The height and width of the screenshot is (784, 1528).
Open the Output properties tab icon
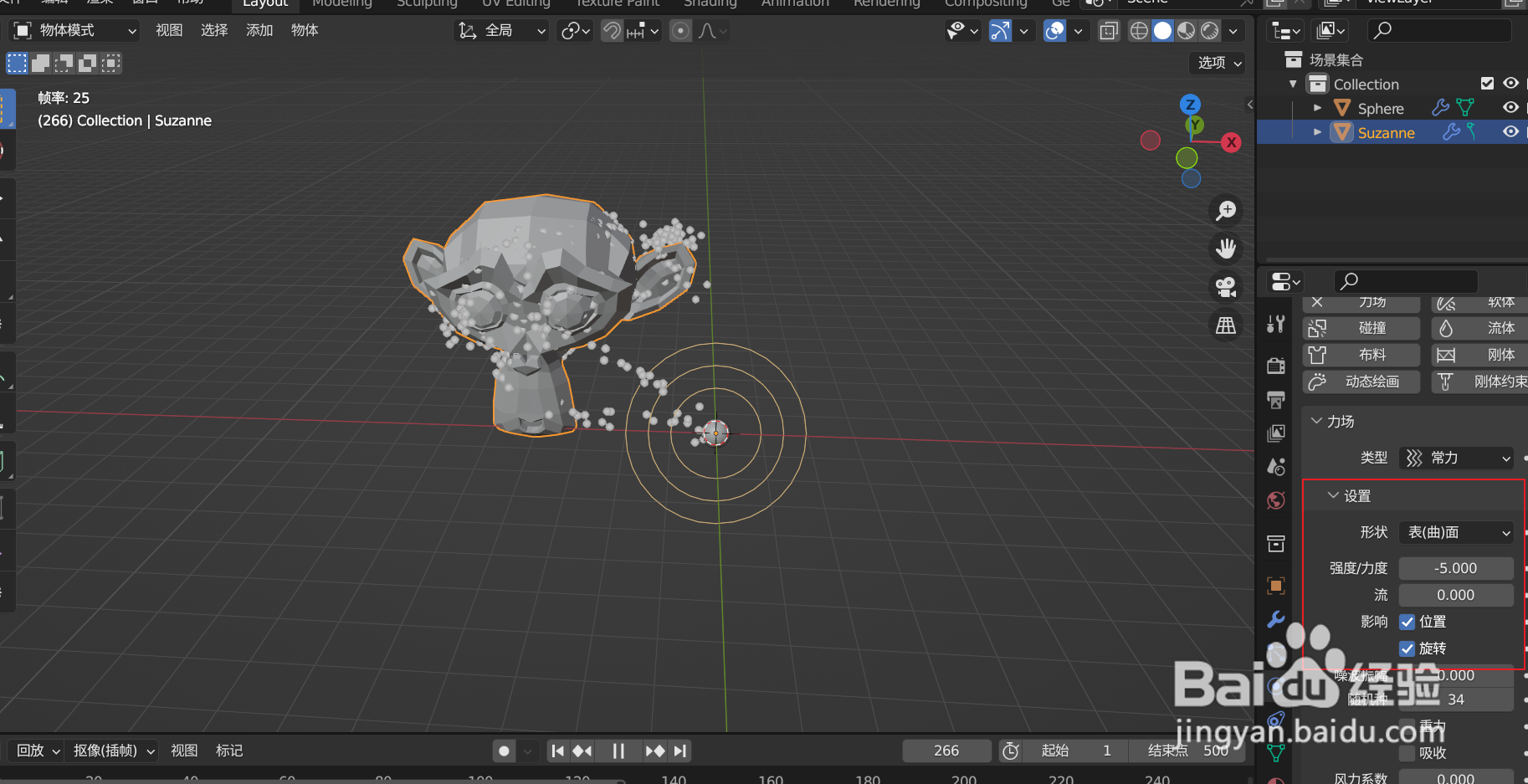(x=1276, y=400)
